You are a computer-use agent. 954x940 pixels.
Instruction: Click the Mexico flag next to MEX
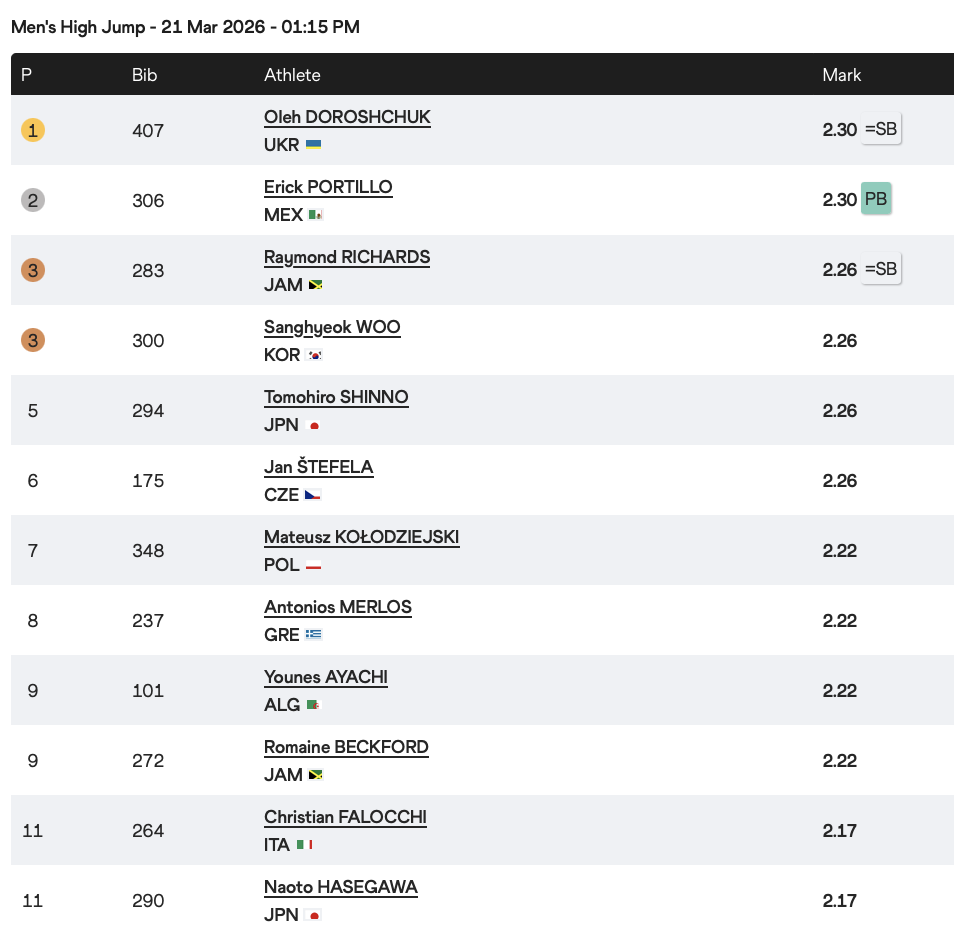pos(316,215)
